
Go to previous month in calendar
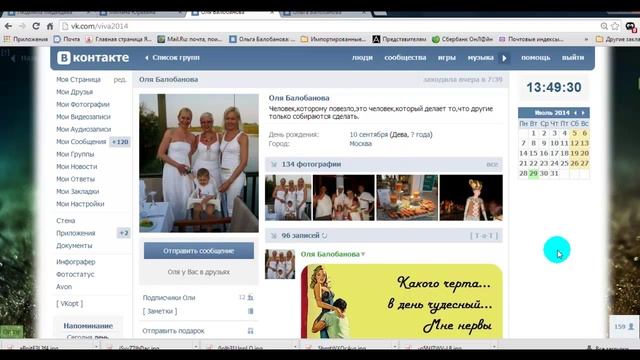point(576,113)
